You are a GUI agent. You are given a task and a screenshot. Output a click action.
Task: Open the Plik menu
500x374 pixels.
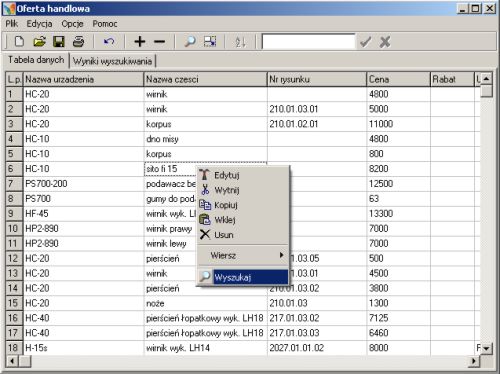[x=12, y=24]
